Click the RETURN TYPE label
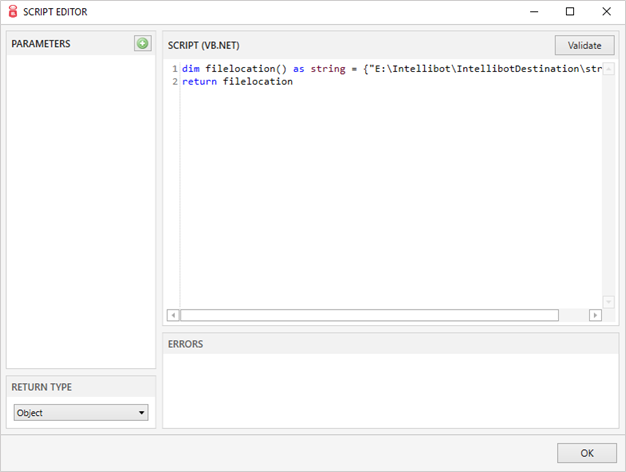 pos(42,387)
